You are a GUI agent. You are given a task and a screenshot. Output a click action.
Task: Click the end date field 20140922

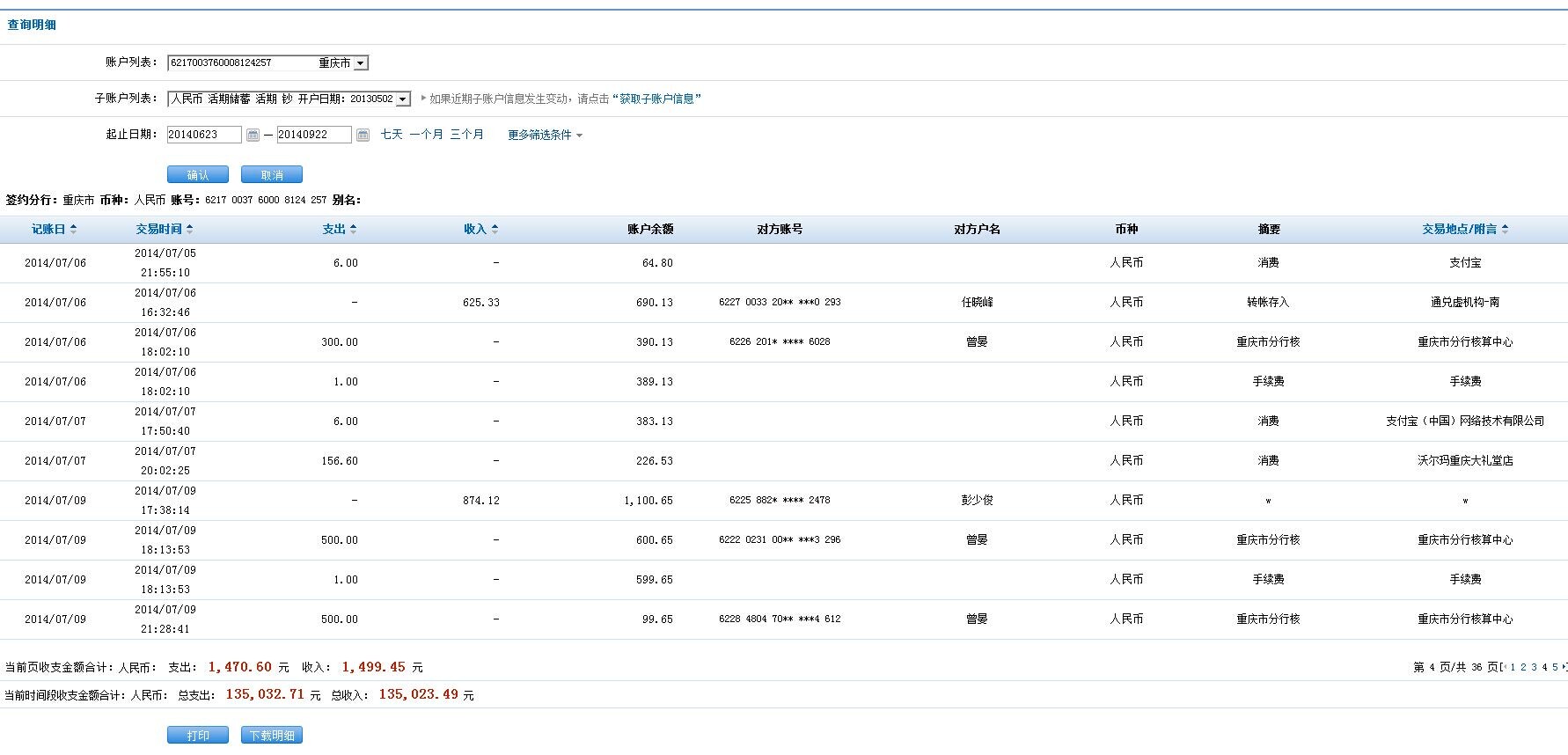point(314,135)
